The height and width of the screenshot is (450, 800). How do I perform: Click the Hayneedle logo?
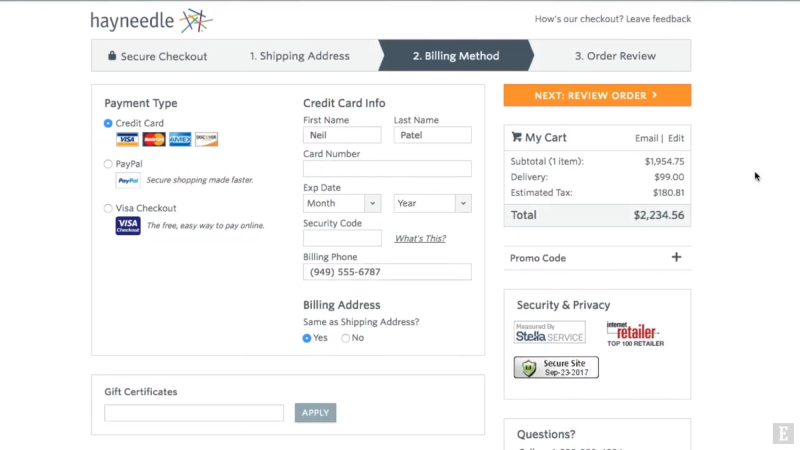coord(152,21)
